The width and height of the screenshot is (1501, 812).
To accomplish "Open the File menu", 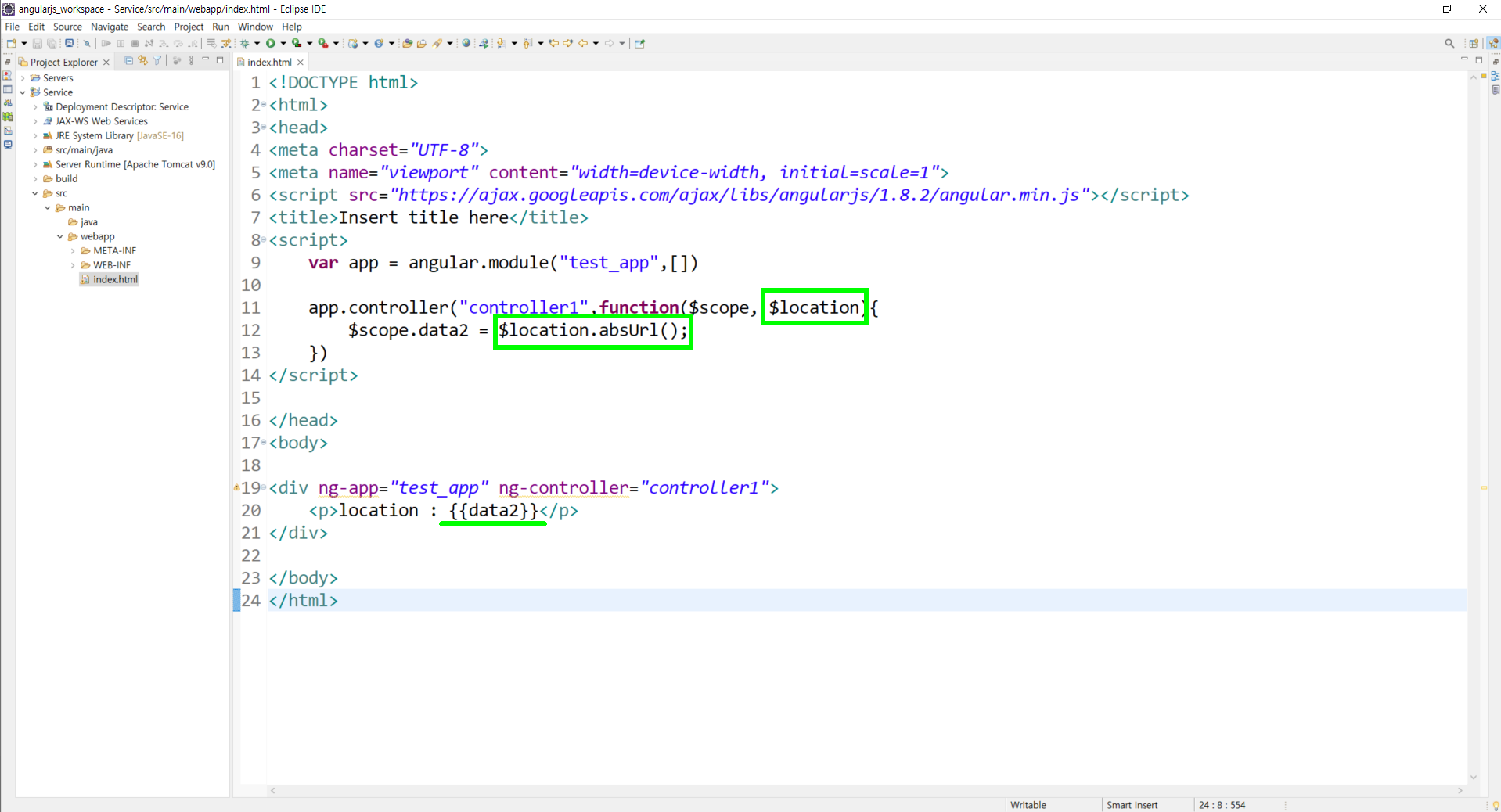I will tap(13, 27).
